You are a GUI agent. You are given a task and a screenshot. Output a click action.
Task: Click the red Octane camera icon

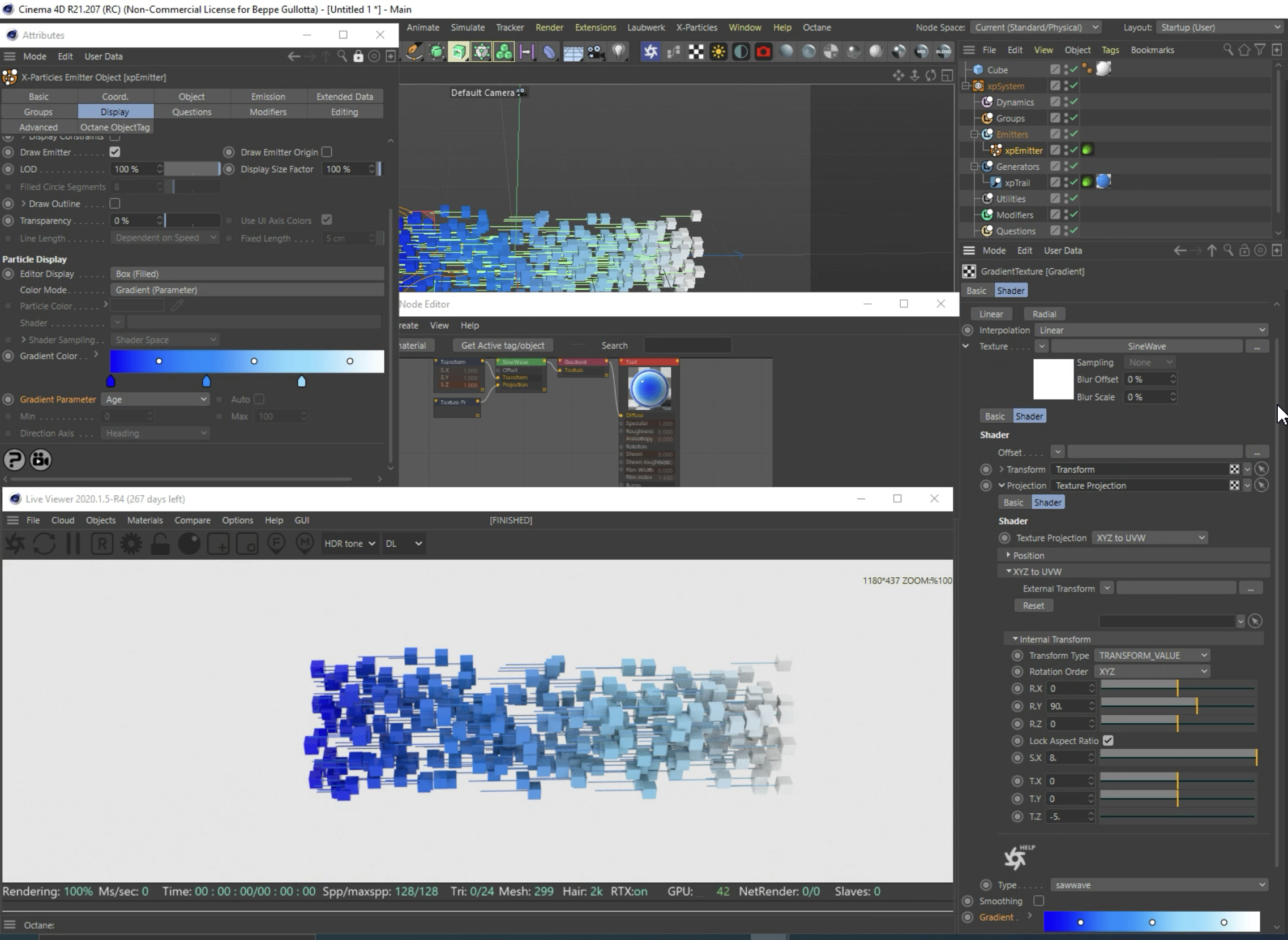[763, 51]
